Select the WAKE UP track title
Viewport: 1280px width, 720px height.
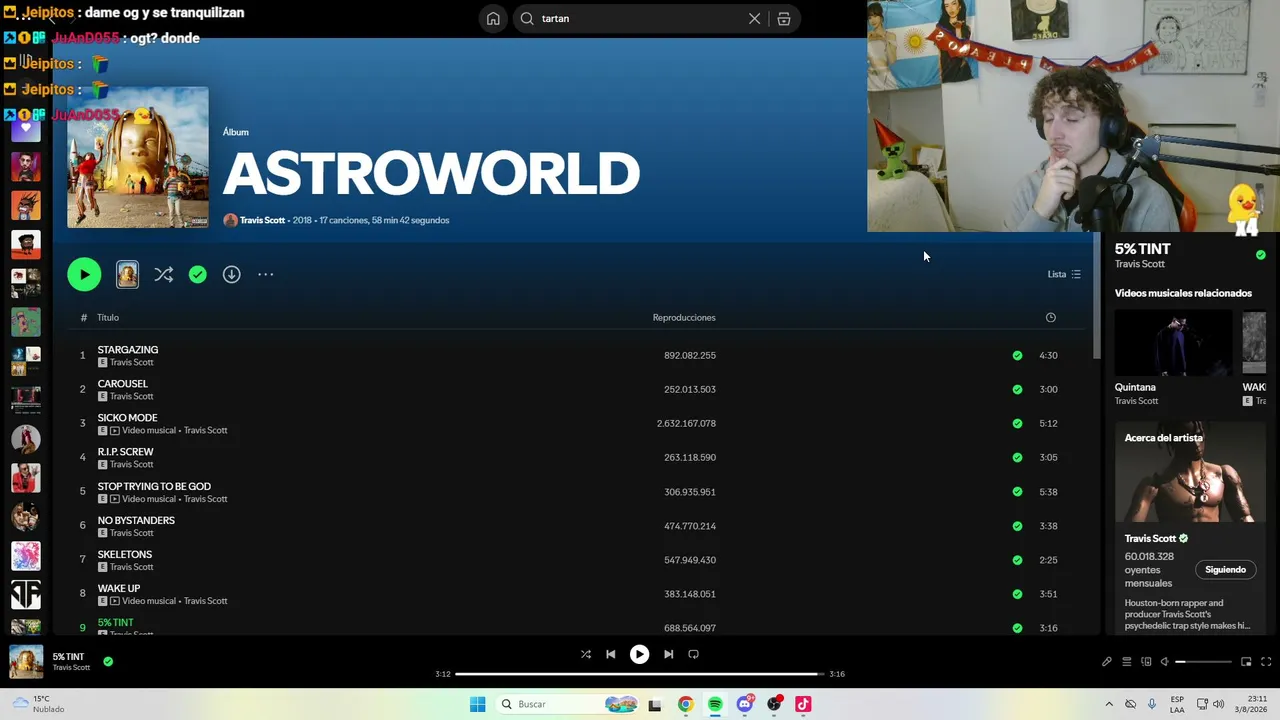tap(119, 589)
